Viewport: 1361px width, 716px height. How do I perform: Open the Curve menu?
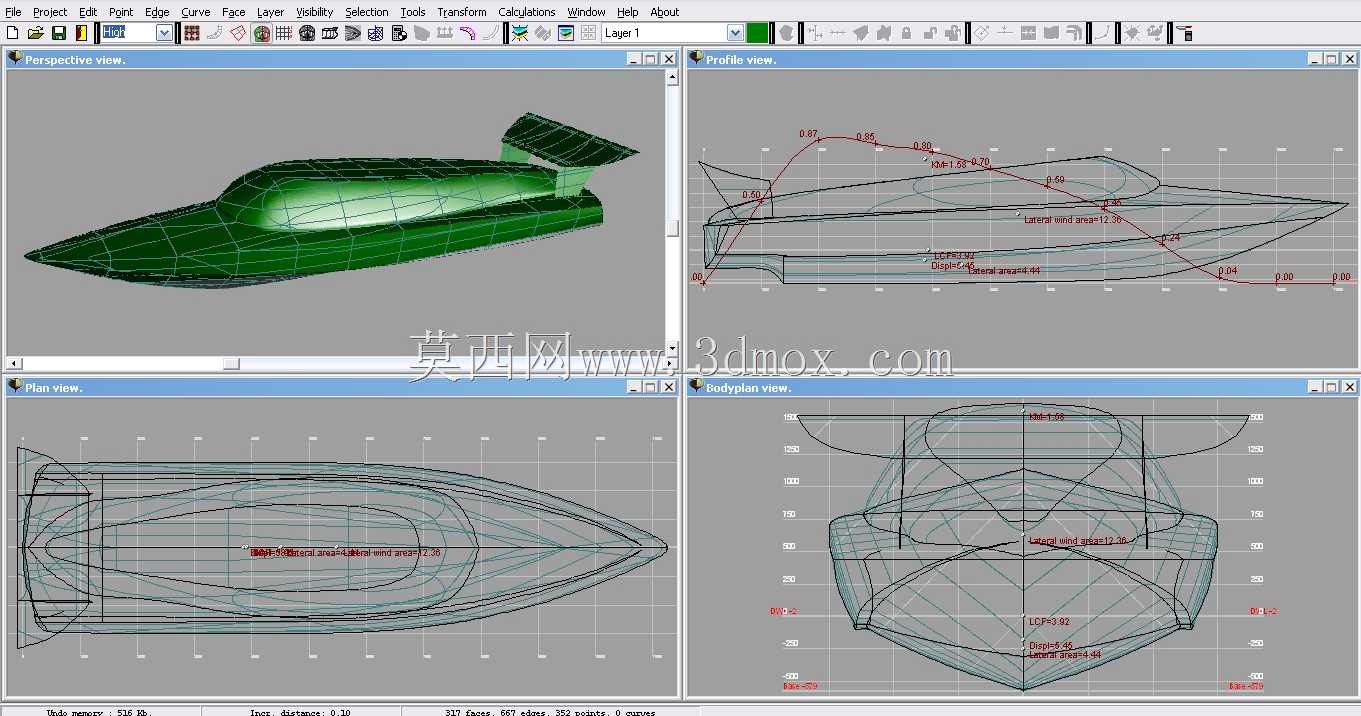pos(196,12)
